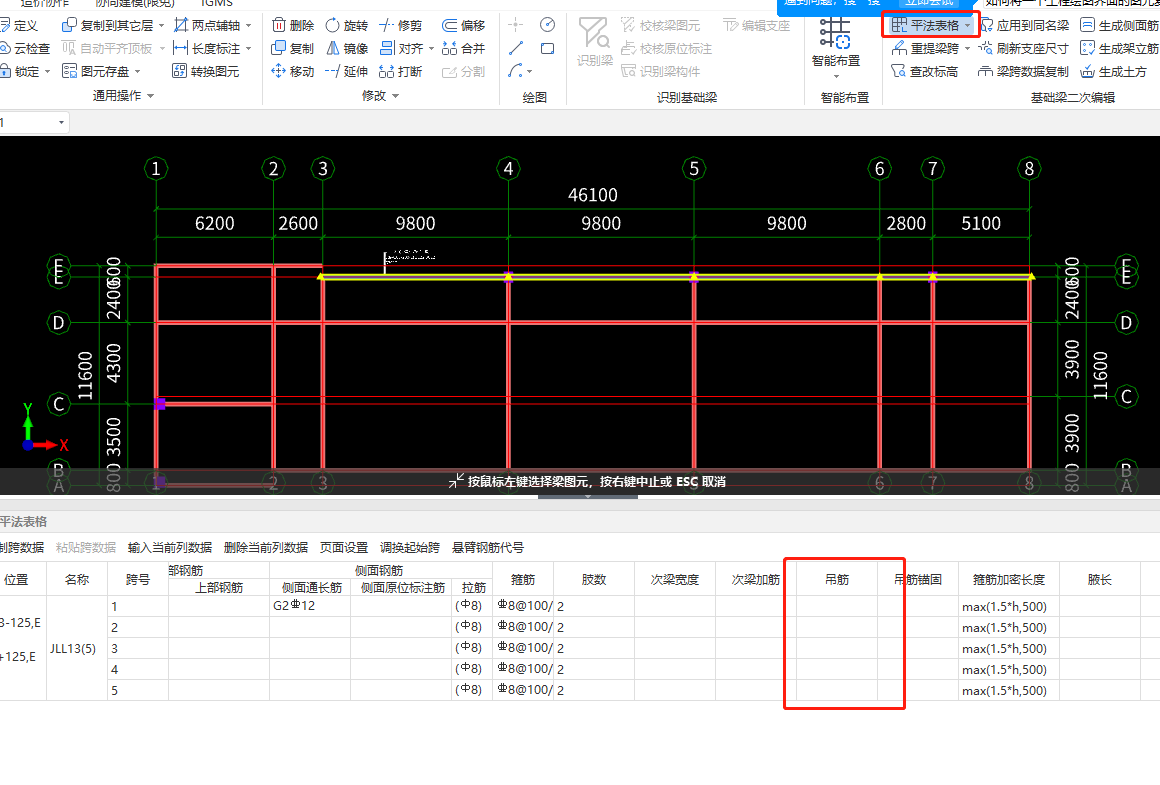
Task: Click the 转换图元 tool
Action: coord(206,71)
